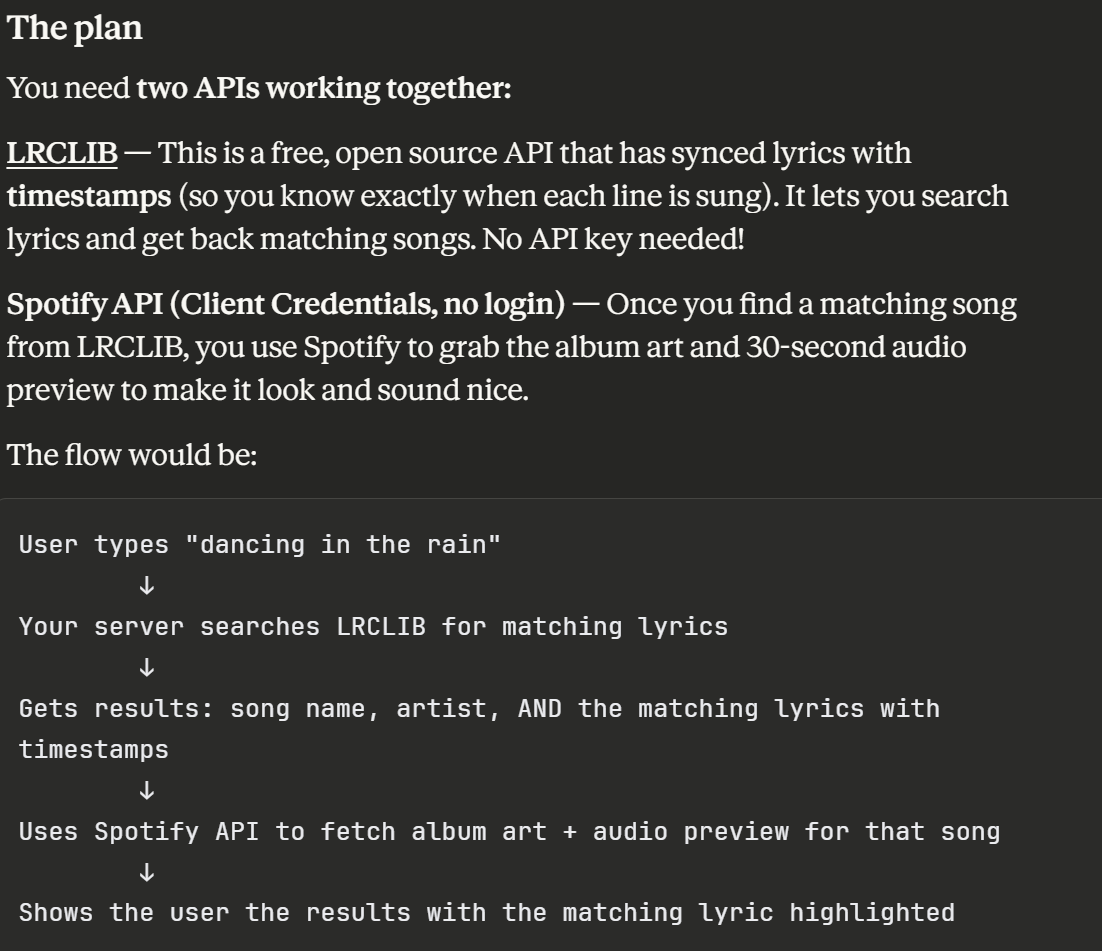Click the first down arrow under "User types"
This screenshot has height=951, width=1102.
tap(147, 585)
